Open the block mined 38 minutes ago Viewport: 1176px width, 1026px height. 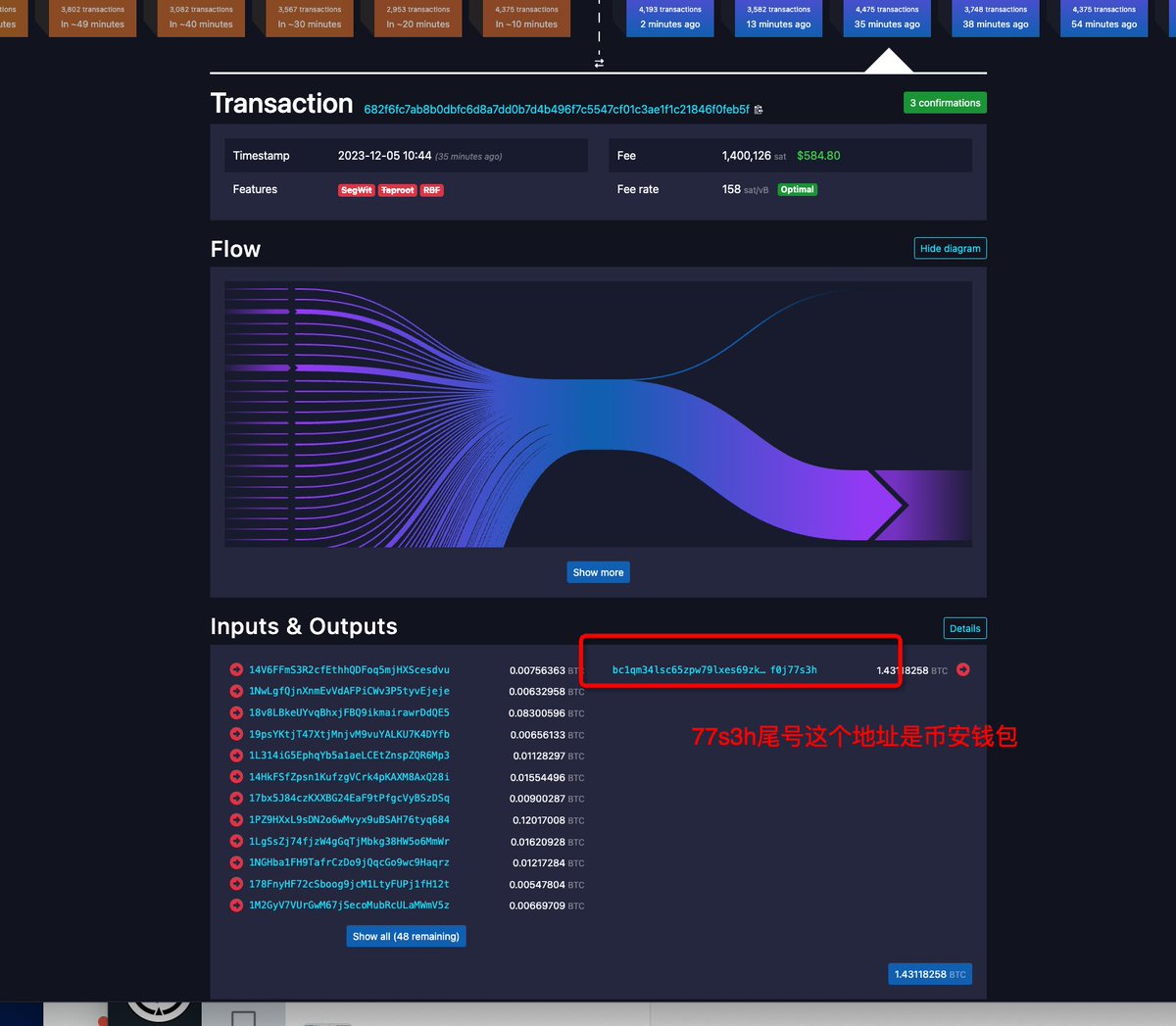point(996,18)
